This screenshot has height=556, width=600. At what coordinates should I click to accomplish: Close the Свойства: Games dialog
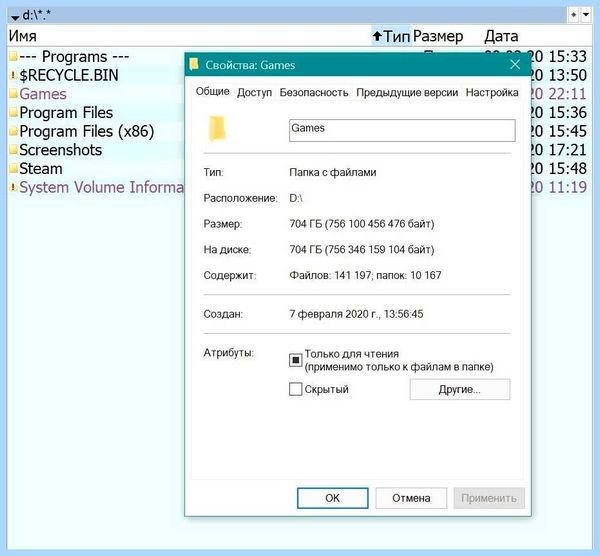click(x=515, y=64)
